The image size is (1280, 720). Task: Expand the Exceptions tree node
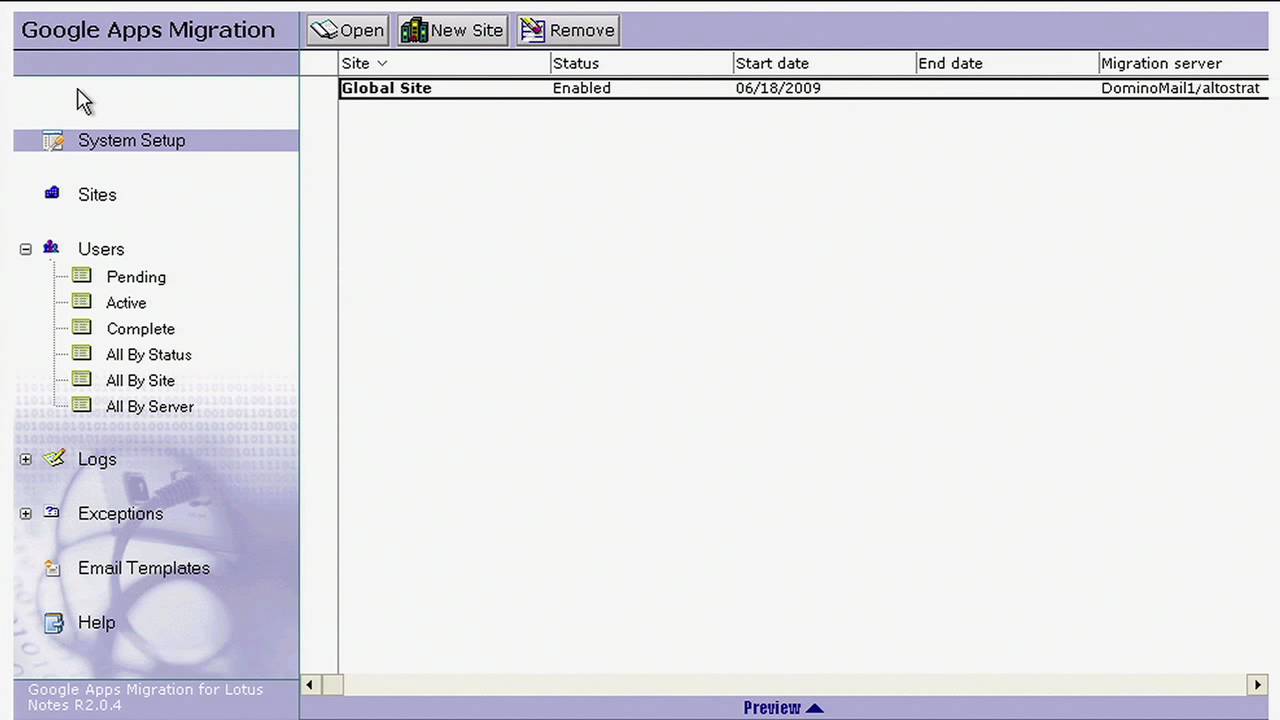(x=26, y=513)
